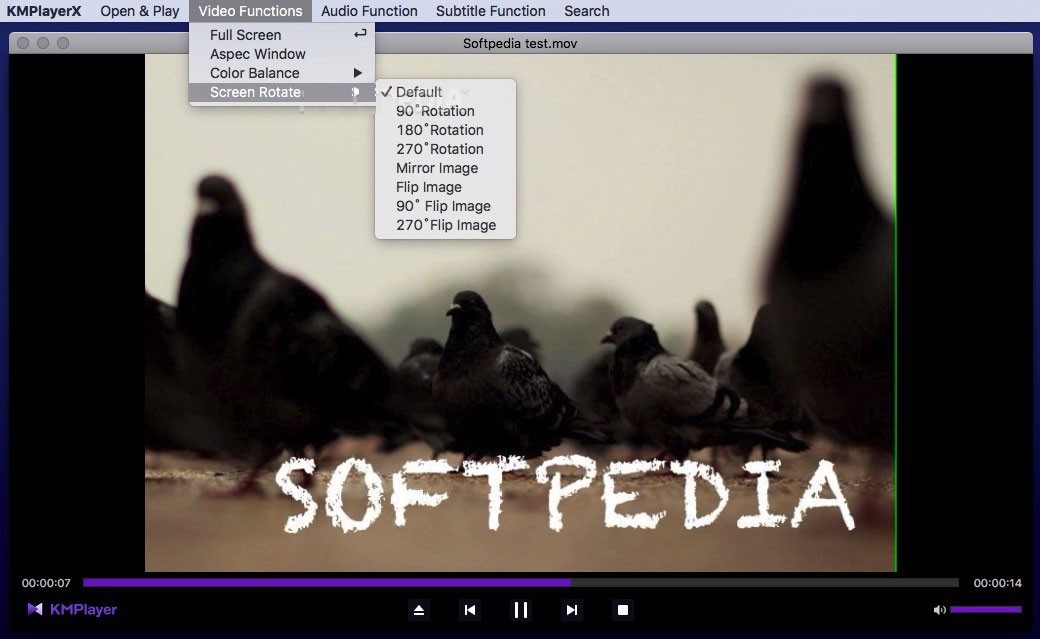Seek in the purple progress bar
Viewport: 1040px width, 639px height.
pos(520,583)
